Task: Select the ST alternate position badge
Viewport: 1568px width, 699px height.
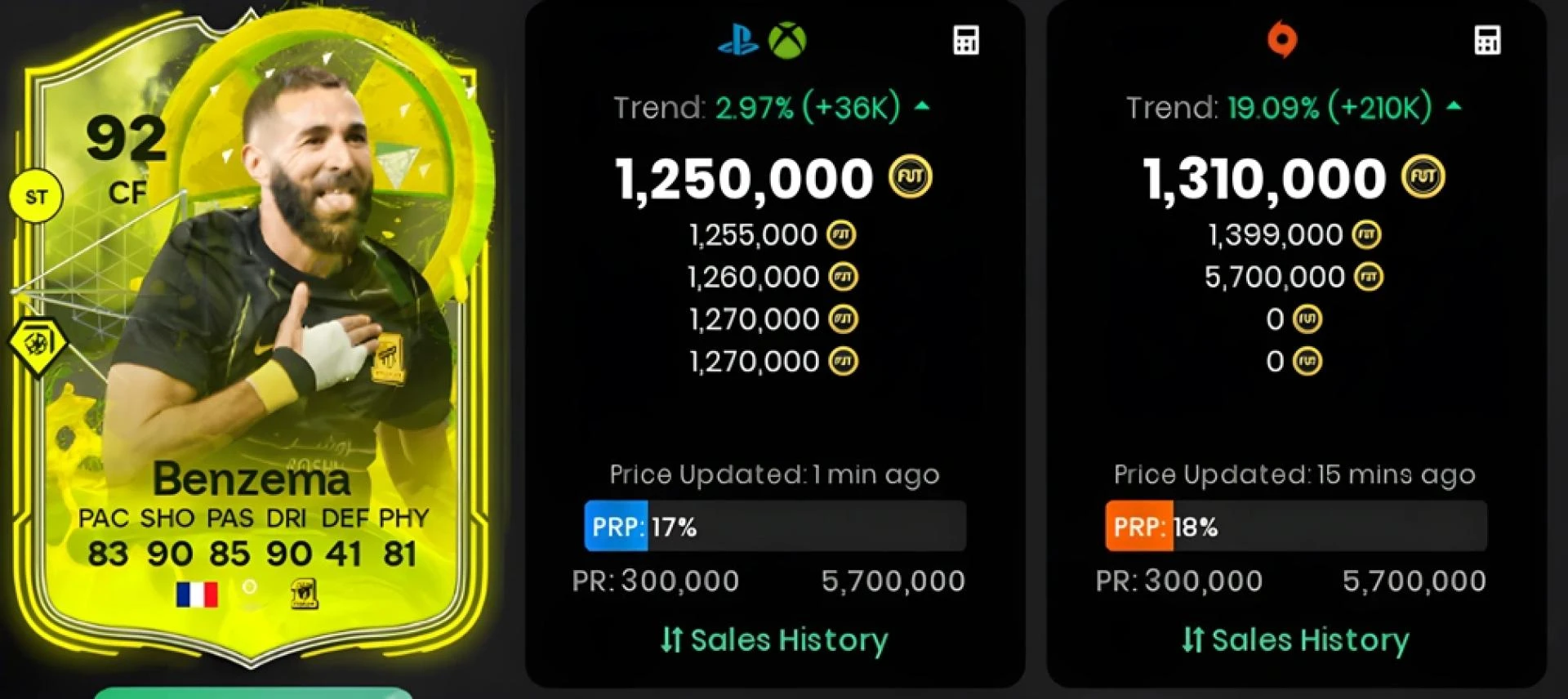Action: [36, 197]
